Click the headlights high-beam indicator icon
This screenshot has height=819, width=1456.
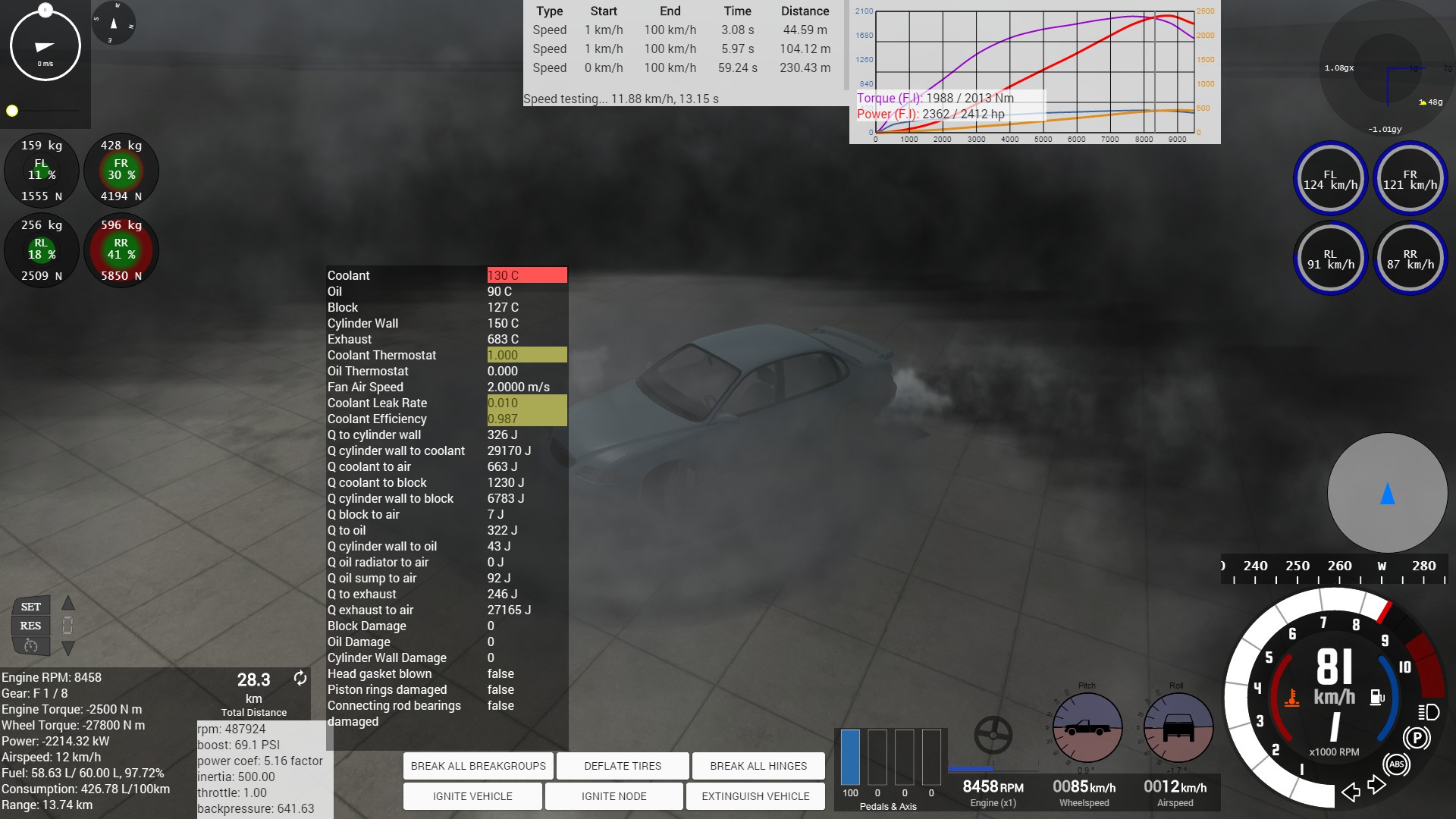[1429, 712]
